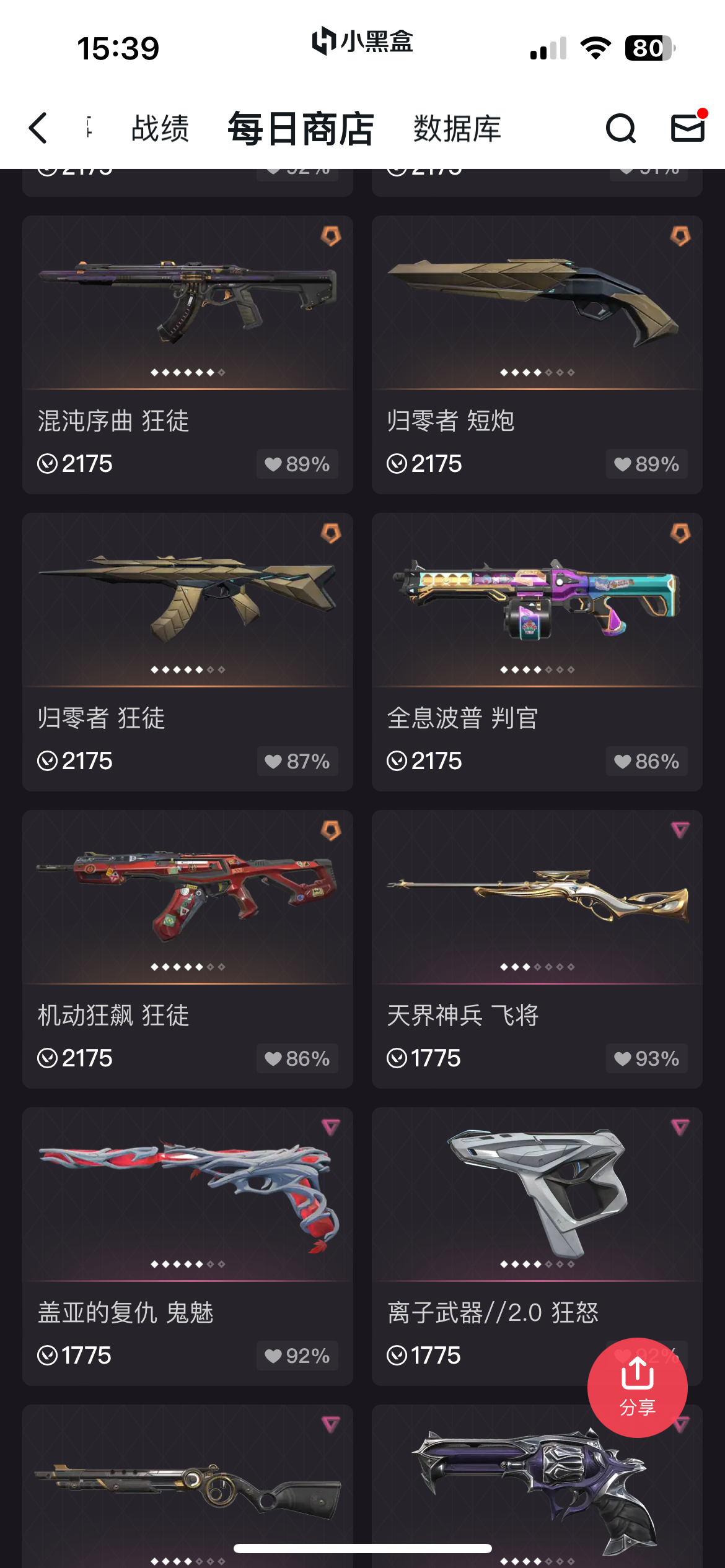The height and width of the screenshot is (1568, 725).
Task: Click orange tier badge on 机动狂飙 狂徒
Action: (x=331, y=830)
